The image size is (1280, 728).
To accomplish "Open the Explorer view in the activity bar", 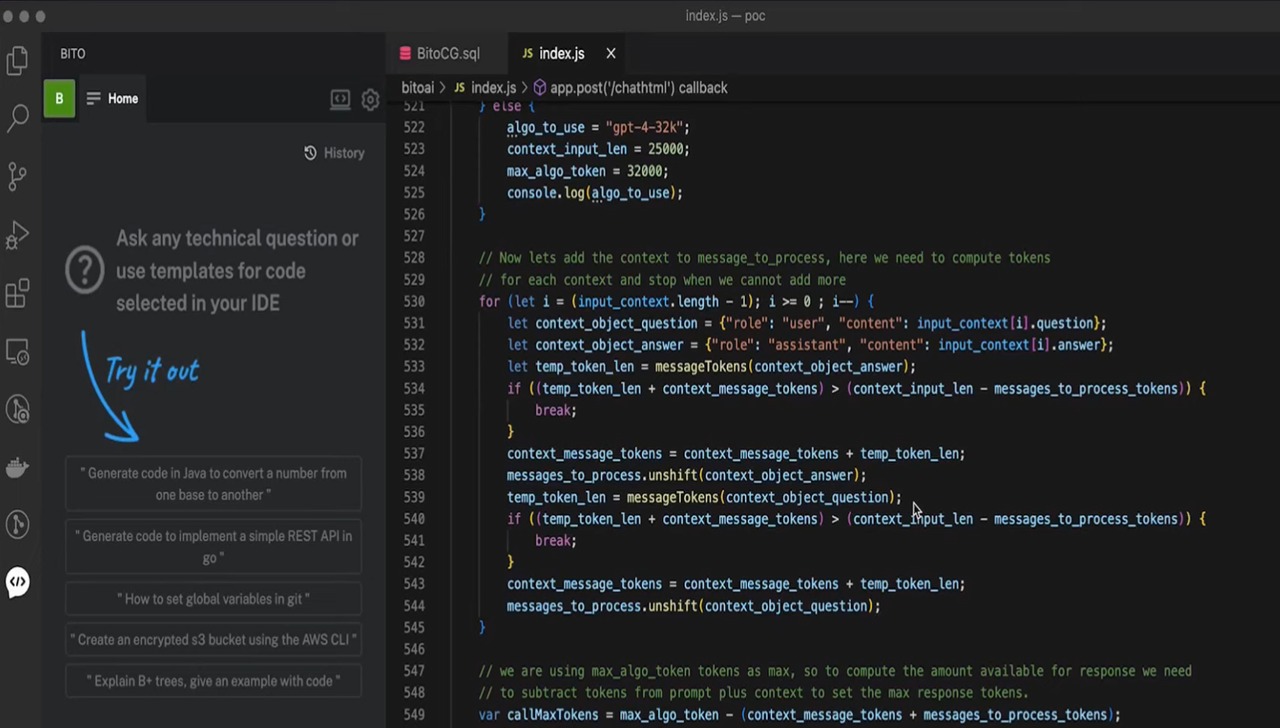I will [17, 61].
